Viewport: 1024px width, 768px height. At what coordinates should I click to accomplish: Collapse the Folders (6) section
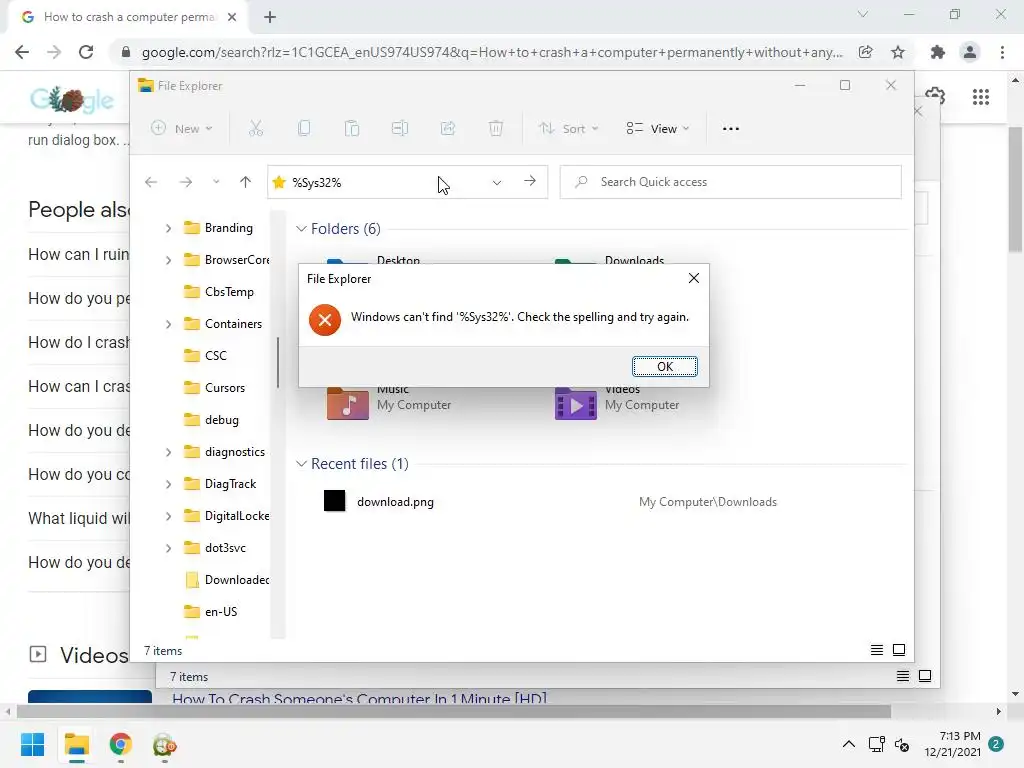[301, 229]
